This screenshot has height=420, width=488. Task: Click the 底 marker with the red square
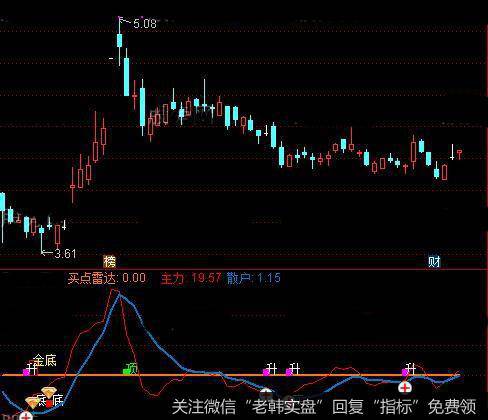(55, 401)
